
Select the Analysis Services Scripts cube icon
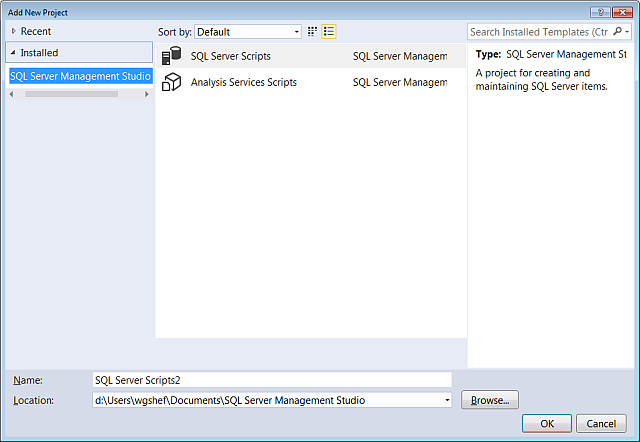[x=171, y=82]
